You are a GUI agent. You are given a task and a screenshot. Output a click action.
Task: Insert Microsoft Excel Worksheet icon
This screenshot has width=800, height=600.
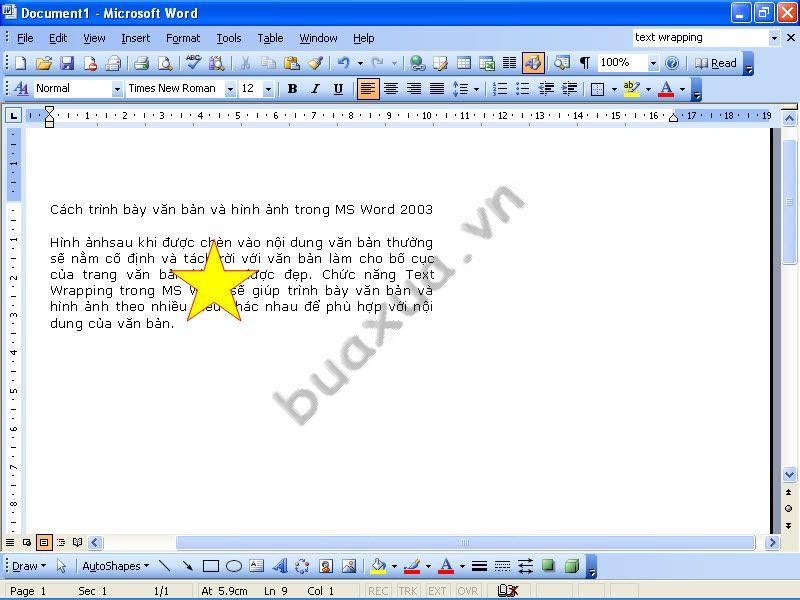point(487,63)
